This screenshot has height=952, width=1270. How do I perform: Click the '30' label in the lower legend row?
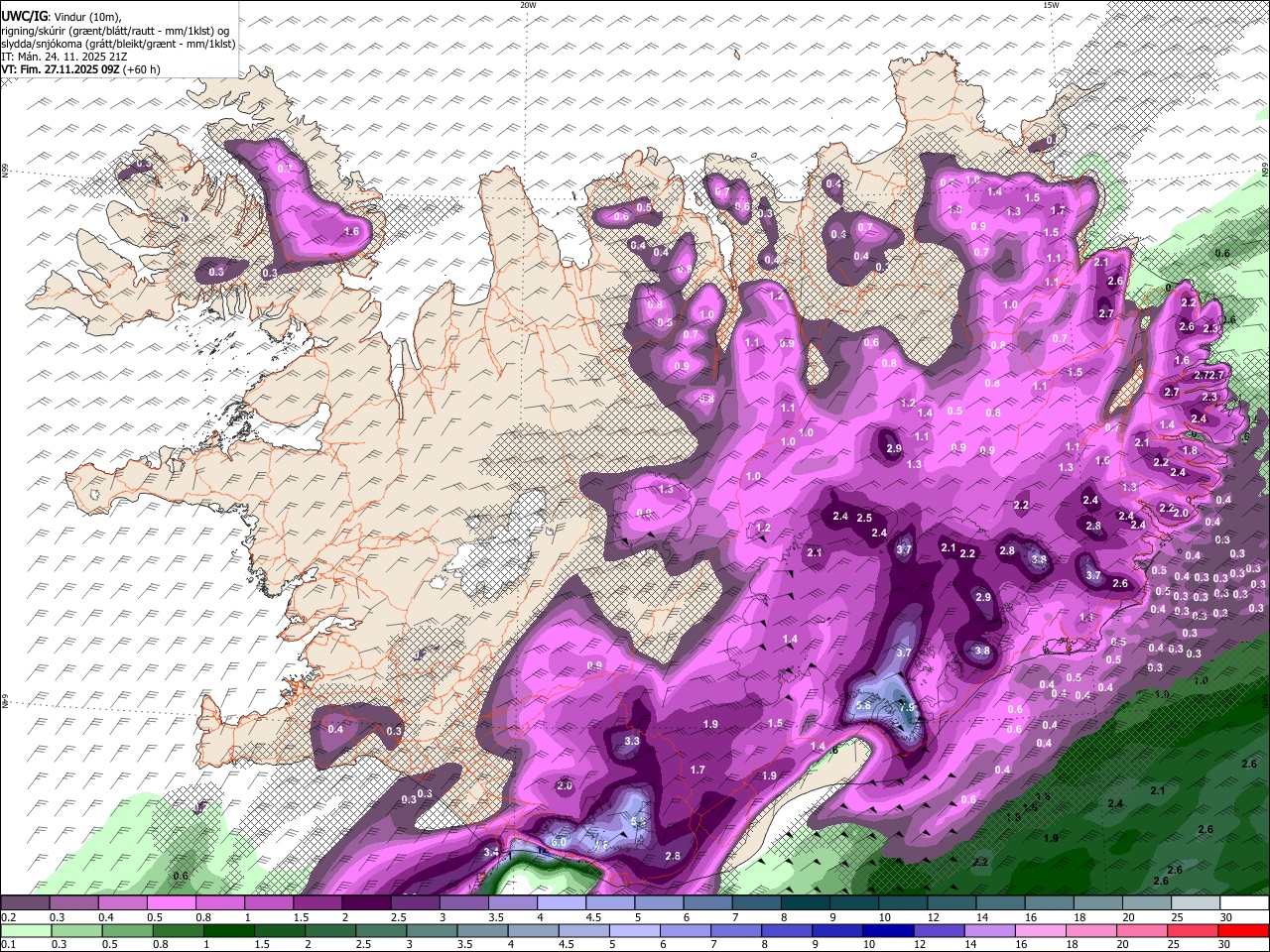coord(1225,945)
